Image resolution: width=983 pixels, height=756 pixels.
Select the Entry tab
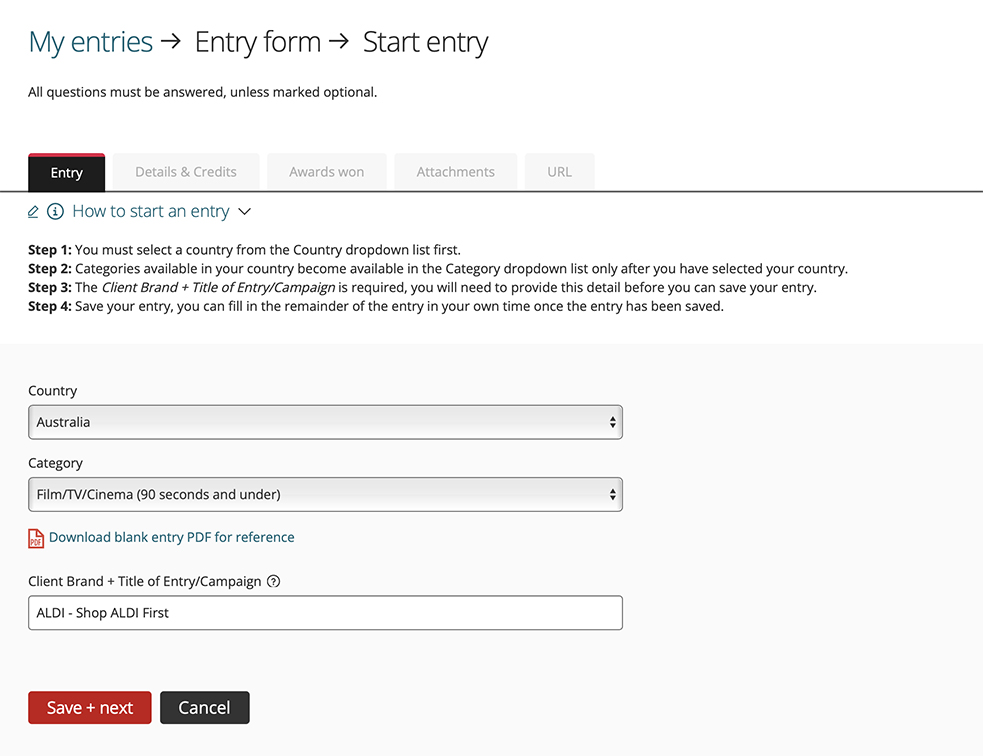pos(66,172)
